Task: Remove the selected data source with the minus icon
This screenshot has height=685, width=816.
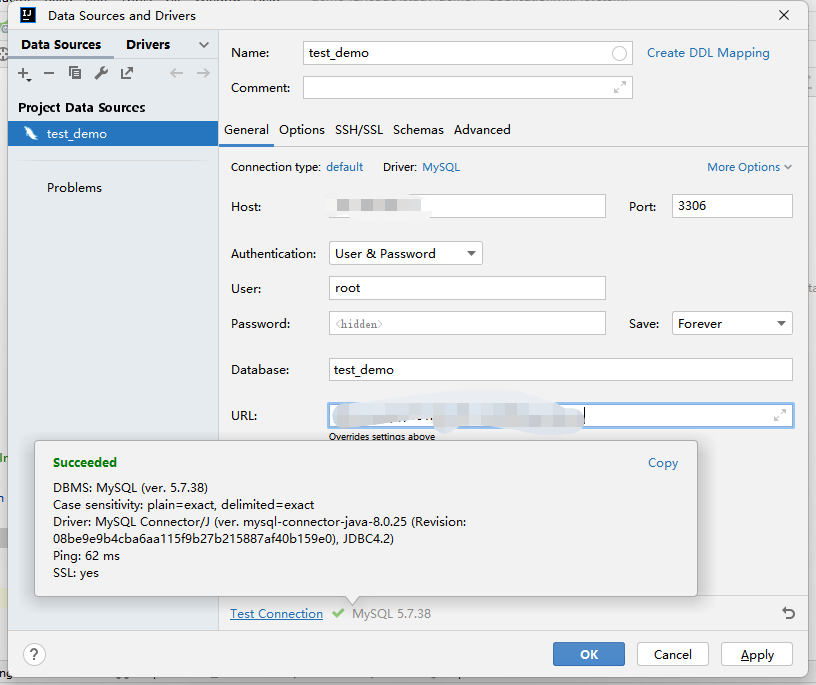Action: click(49, 73)
